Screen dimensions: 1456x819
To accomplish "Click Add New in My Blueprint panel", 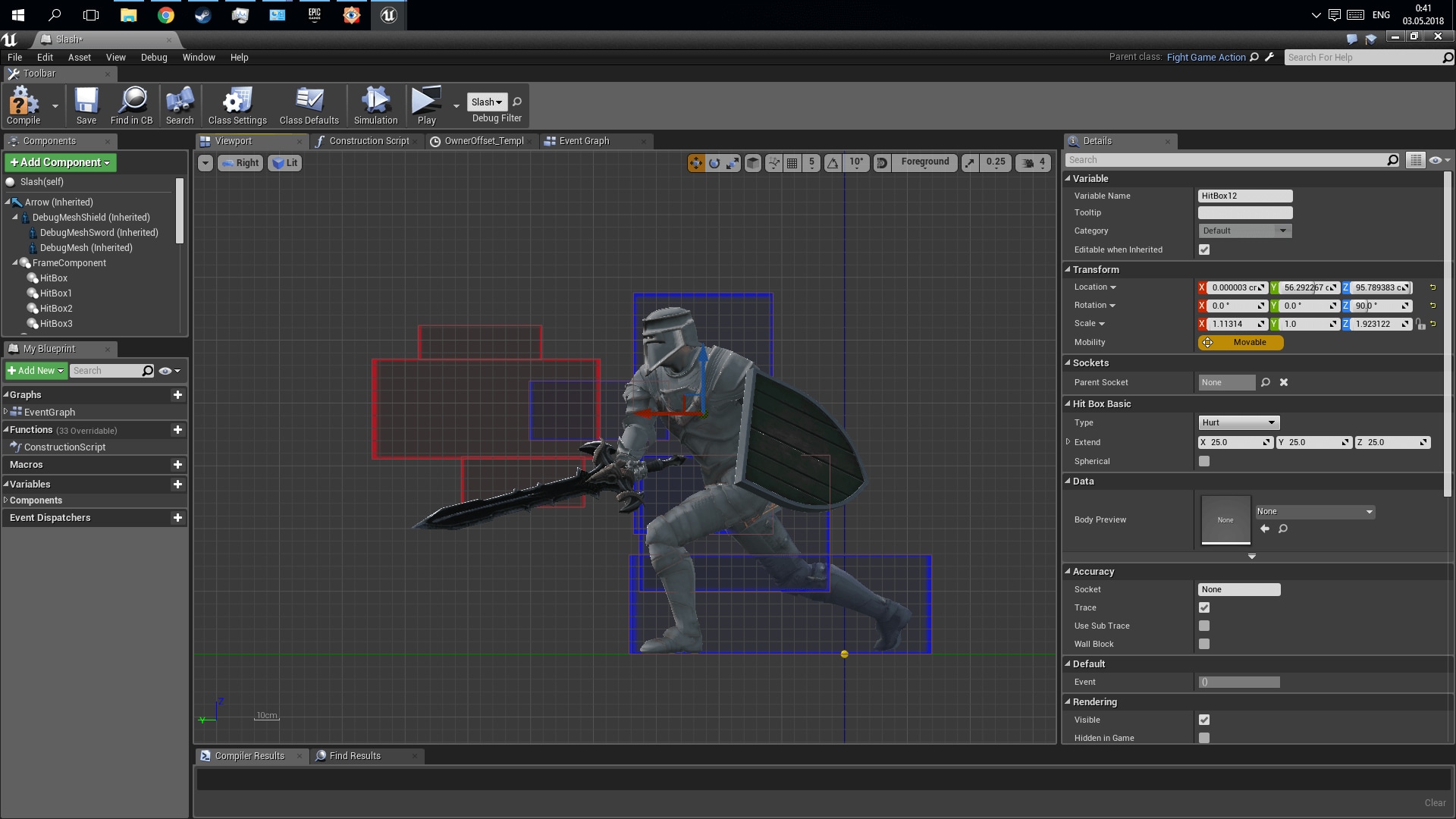I will (x=35, y=370).
